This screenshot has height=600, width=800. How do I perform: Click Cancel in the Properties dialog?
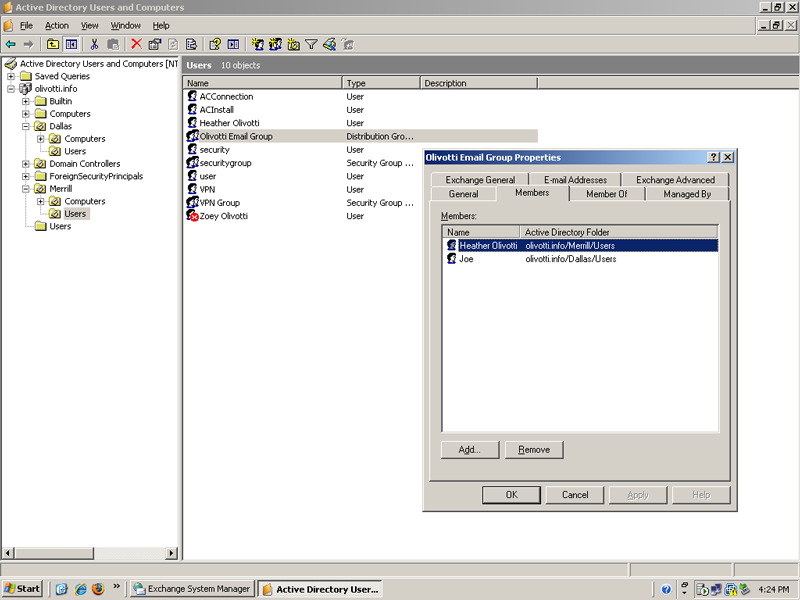[575, 494]
